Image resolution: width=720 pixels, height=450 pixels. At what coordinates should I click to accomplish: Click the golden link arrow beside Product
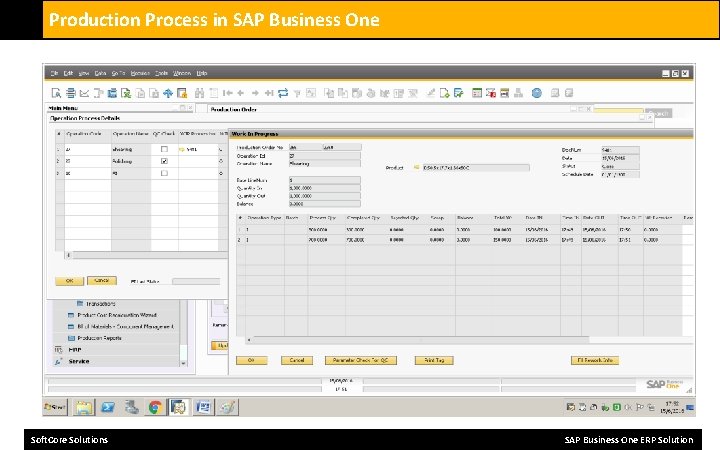tap(416, 168)
